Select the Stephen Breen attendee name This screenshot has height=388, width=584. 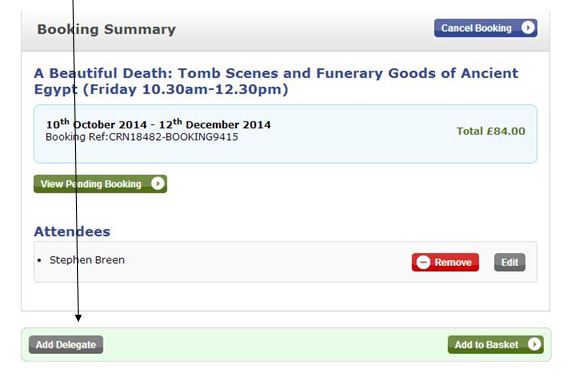coord(87,260)
